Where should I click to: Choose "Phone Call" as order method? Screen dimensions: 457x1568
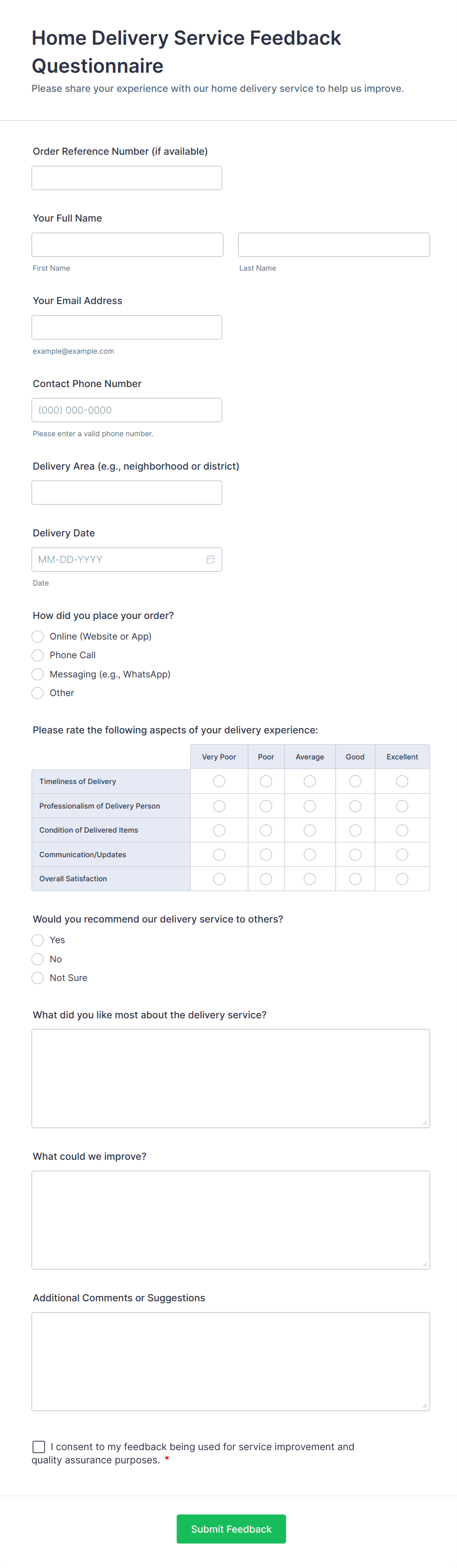[x=38, y=655]
